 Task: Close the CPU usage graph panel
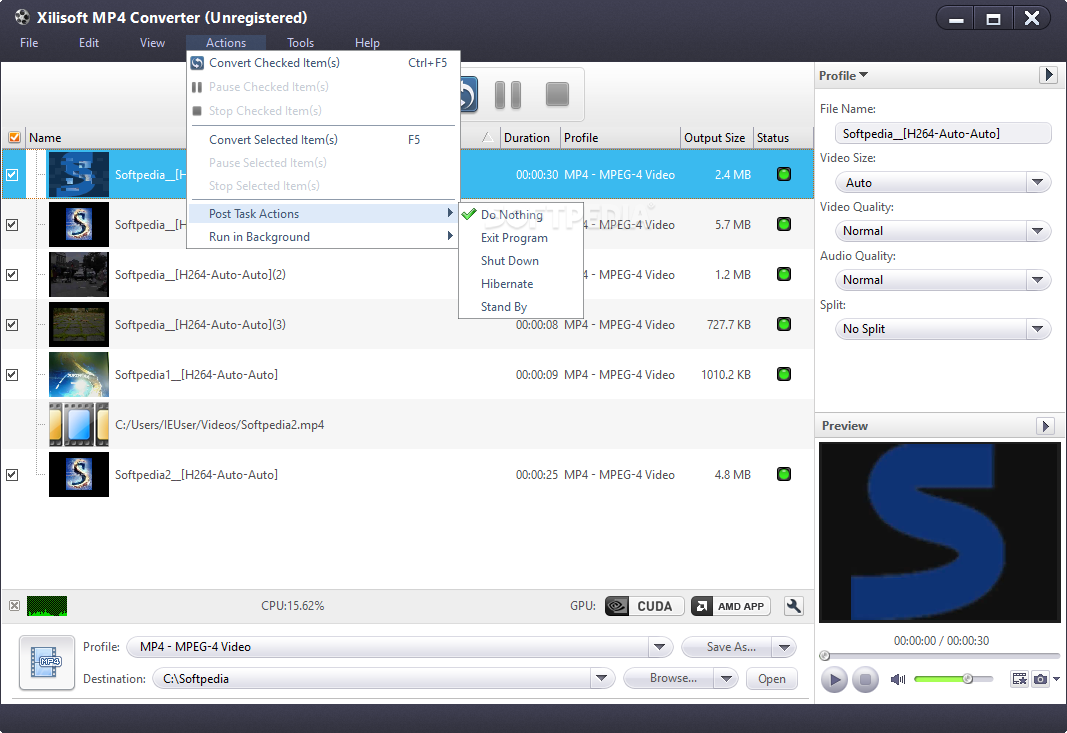tap(14, 606)
